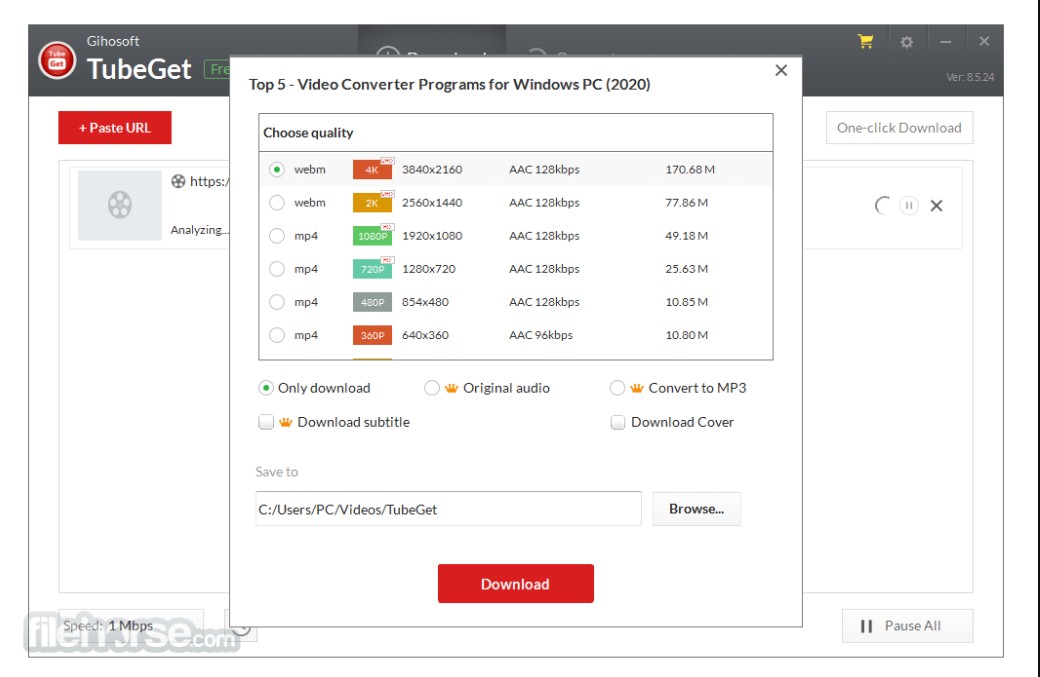Viewport: 1040px width, 677px height.
Task: Click the 4K quality badge
Action: 372,169
